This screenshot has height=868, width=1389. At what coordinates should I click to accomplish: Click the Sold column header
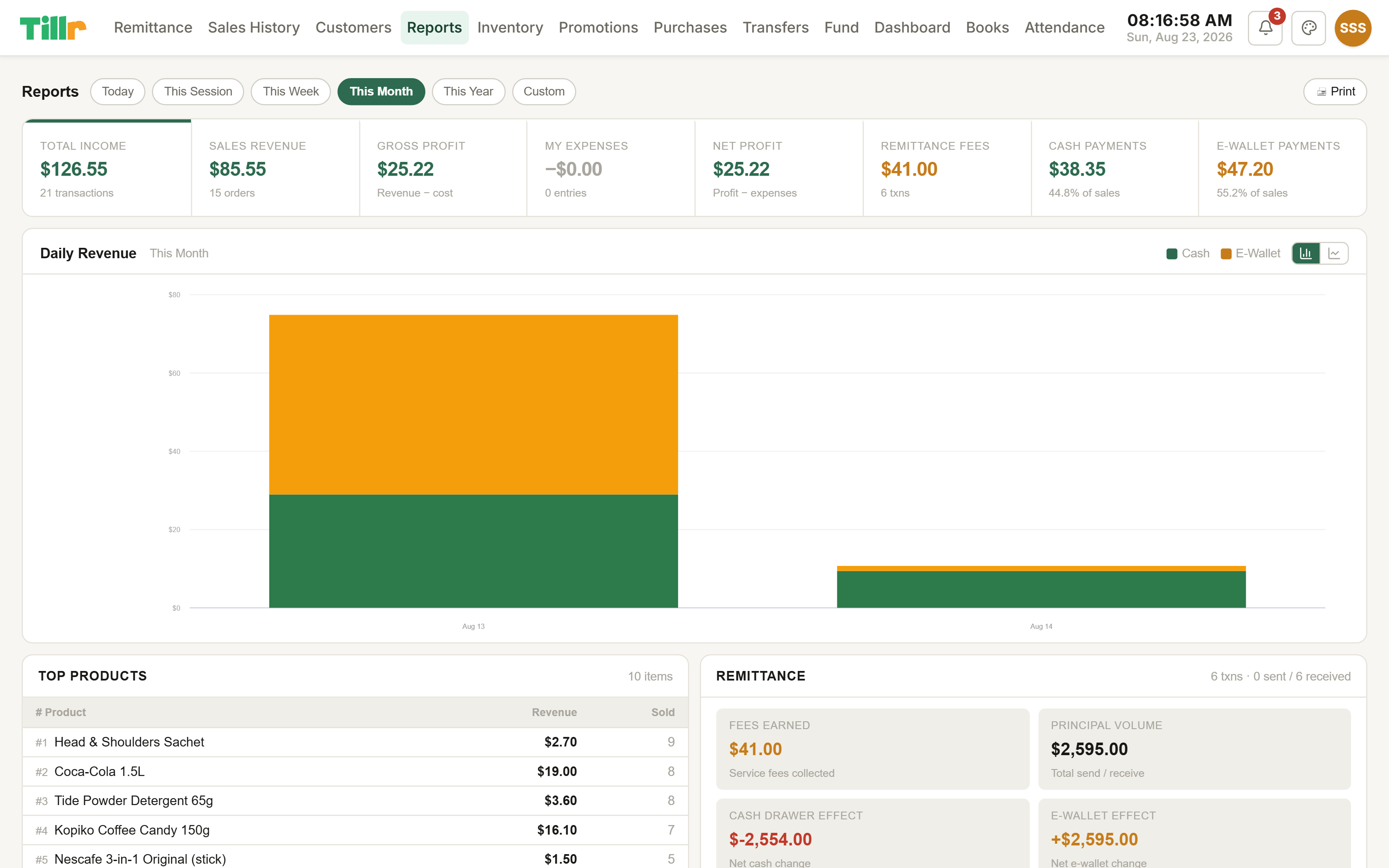coord(662,712)
